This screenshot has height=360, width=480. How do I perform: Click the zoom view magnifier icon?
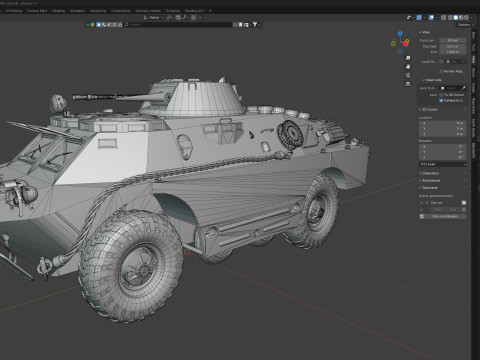tap(408, 58)
